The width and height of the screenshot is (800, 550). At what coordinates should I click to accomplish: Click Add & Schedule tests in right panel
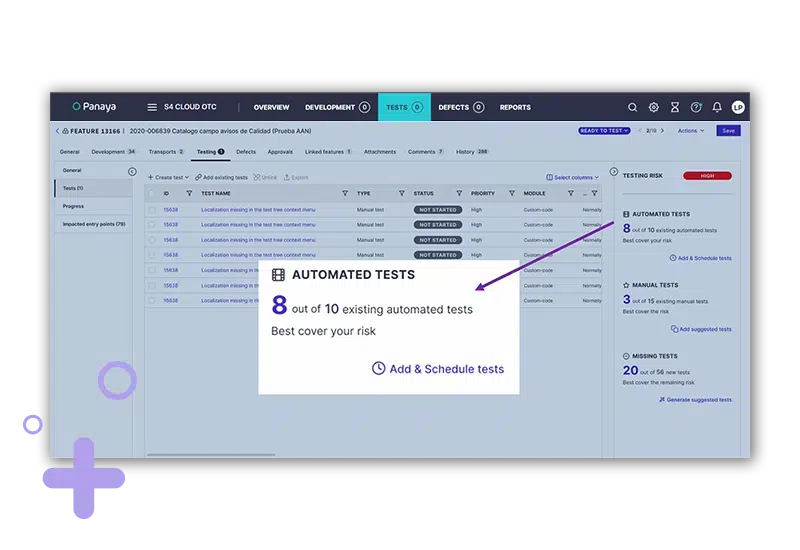click(701, 258)
